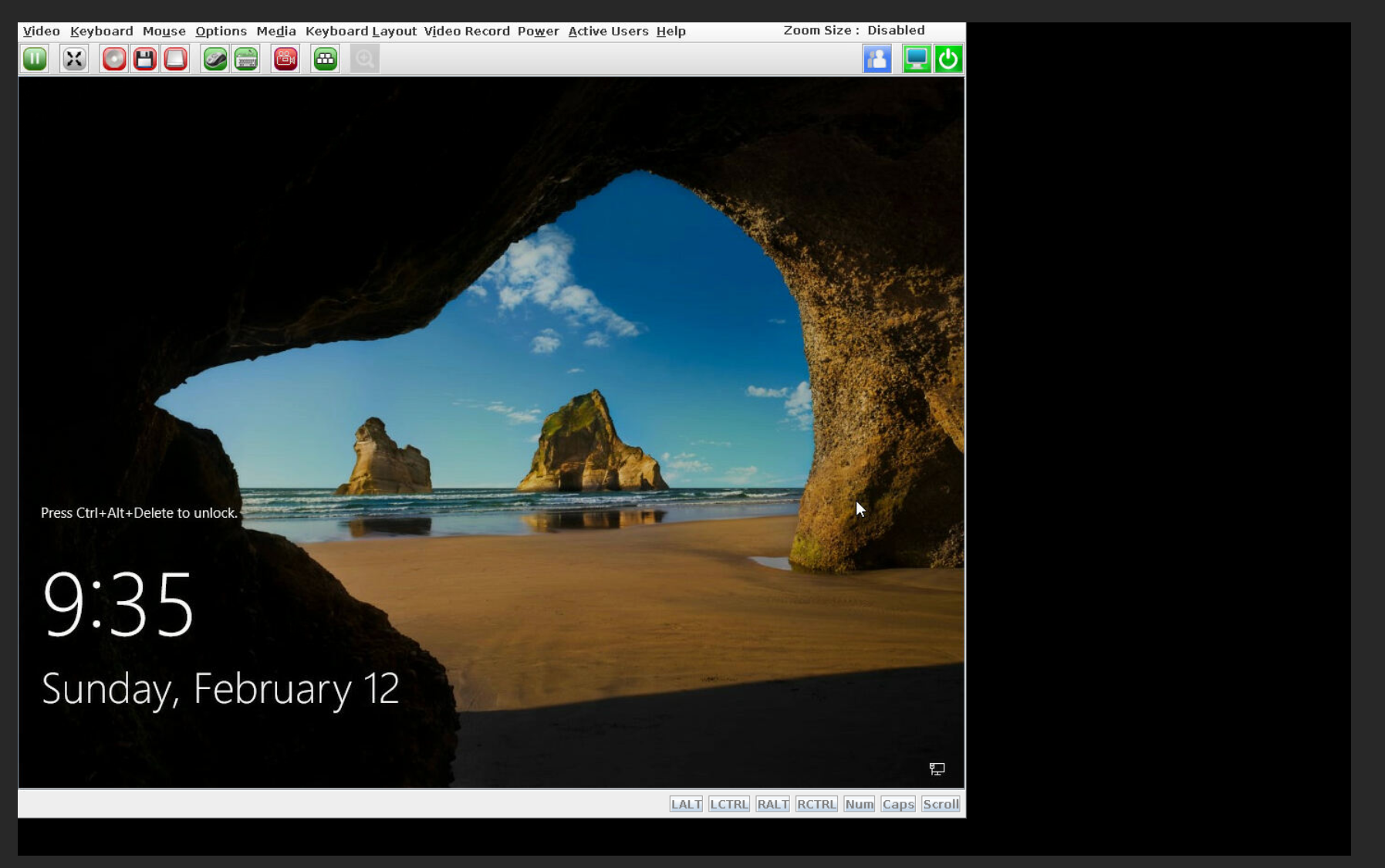Show active users via blue people icon
Image resolution: width=1385 pixels, height=868 pixels.
click(877, 59)
